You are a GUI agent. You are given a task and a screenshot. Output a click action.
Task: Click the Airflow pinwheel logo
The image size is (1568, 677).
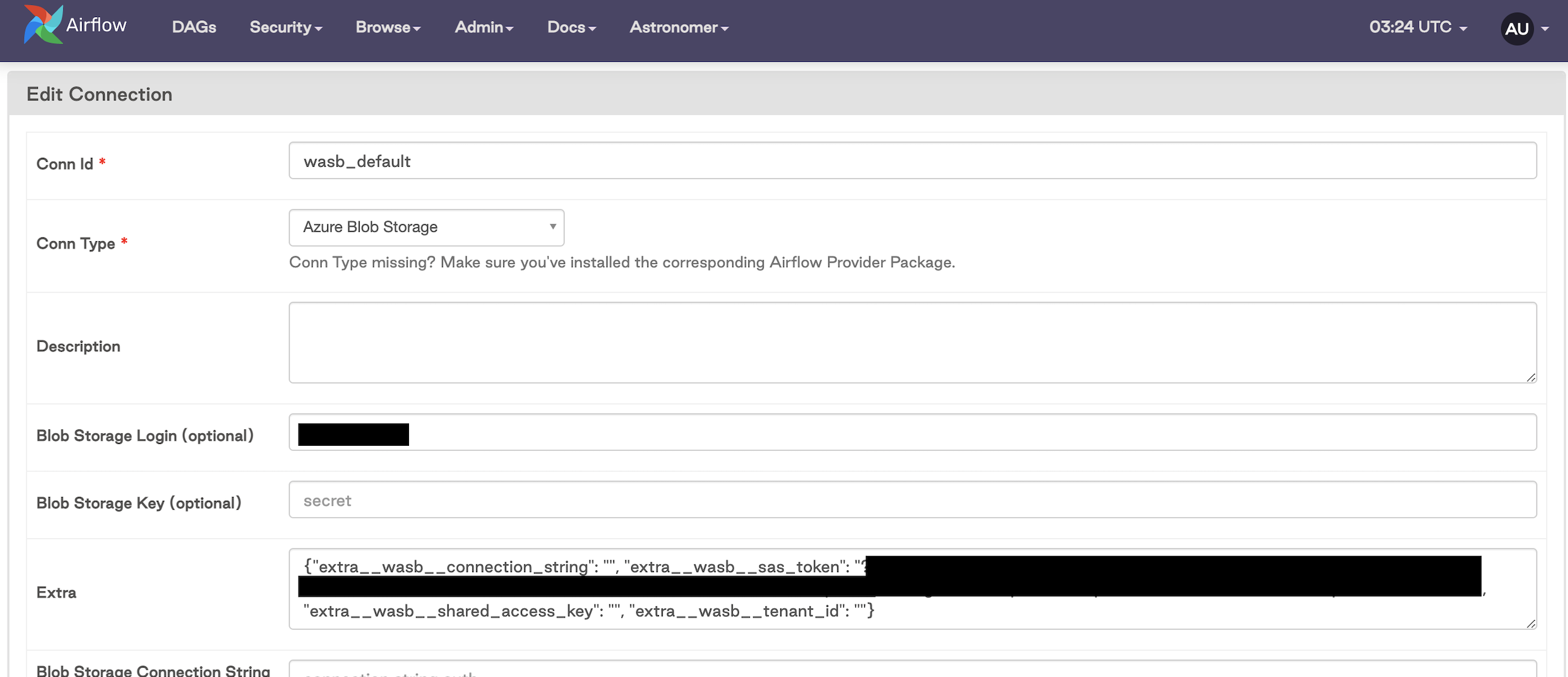[44, 25]
